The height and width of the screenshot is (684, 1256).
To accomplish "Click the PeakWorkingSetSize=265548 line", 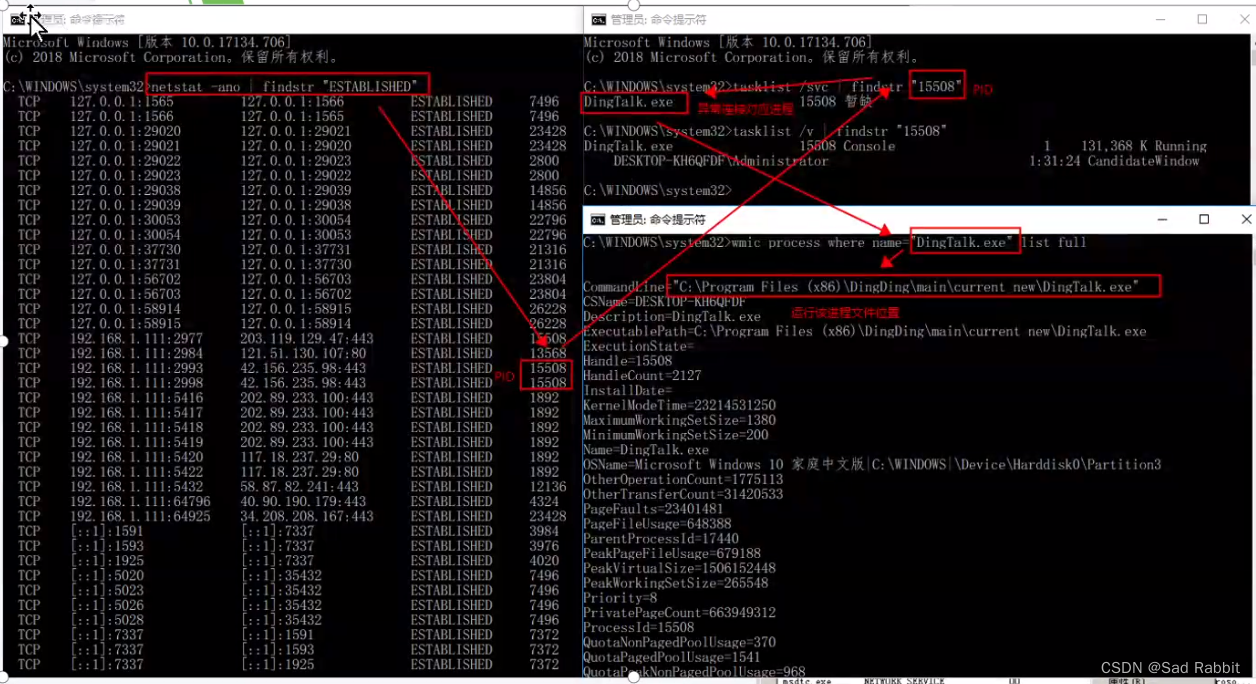I will tap(675, 583).
